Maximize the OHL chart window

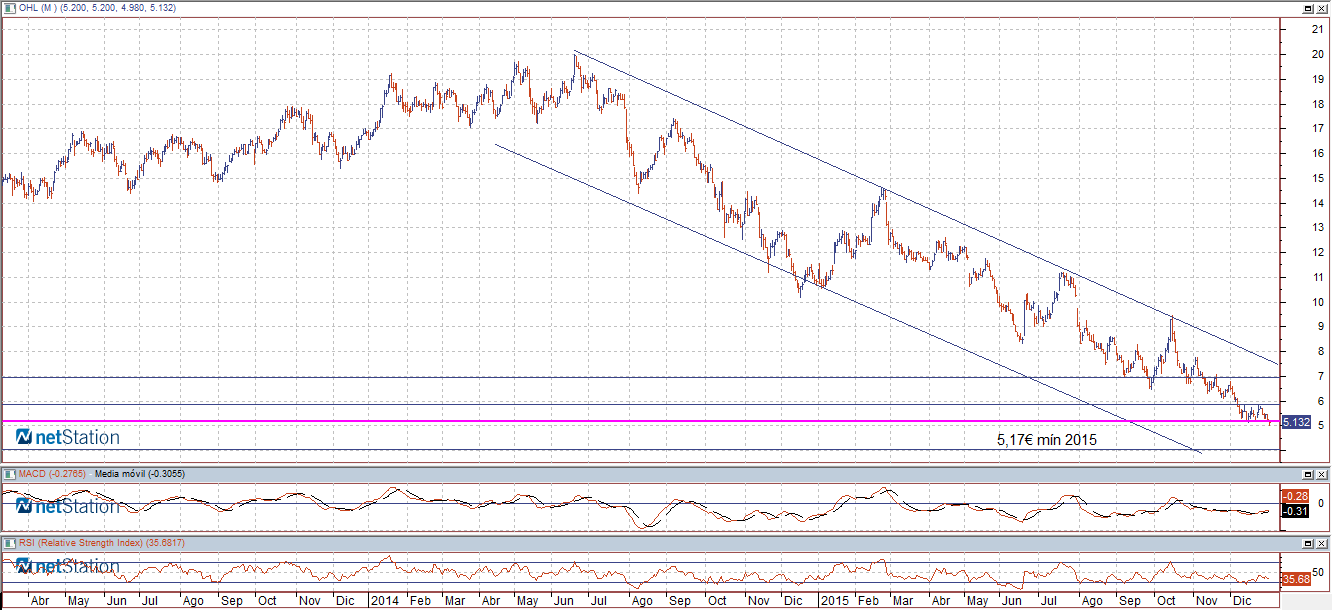point(1306,8)
